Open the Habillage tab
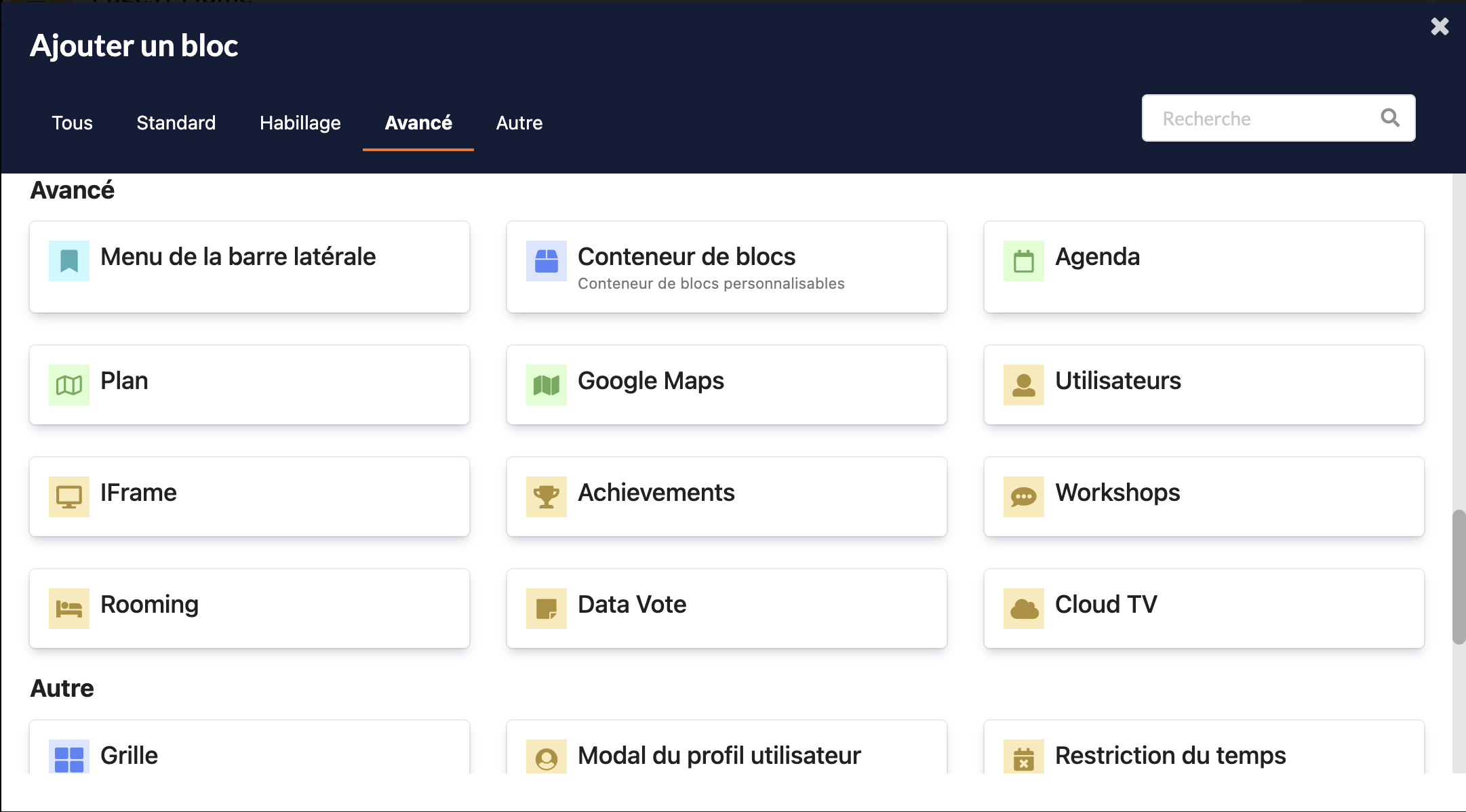1466x812 pixels. pyautogui.click(x=300, y=123)
